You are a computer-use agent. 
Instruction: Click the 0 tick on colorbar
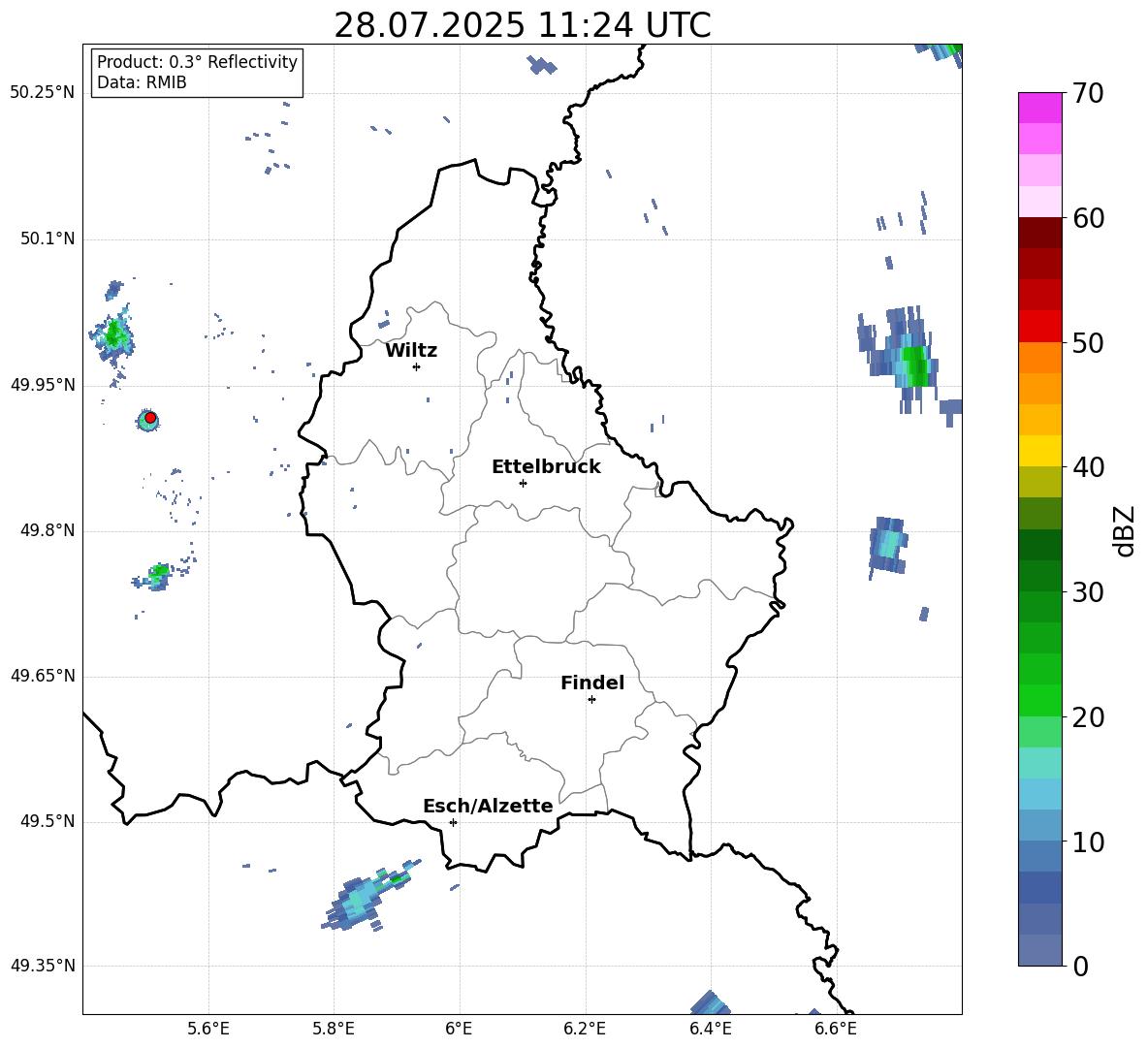[x=1081, y=966]
